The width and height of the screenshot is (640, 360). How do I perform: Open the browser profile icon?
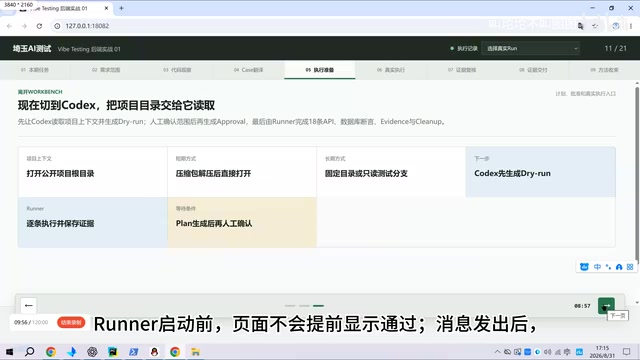tap(616, 26)
